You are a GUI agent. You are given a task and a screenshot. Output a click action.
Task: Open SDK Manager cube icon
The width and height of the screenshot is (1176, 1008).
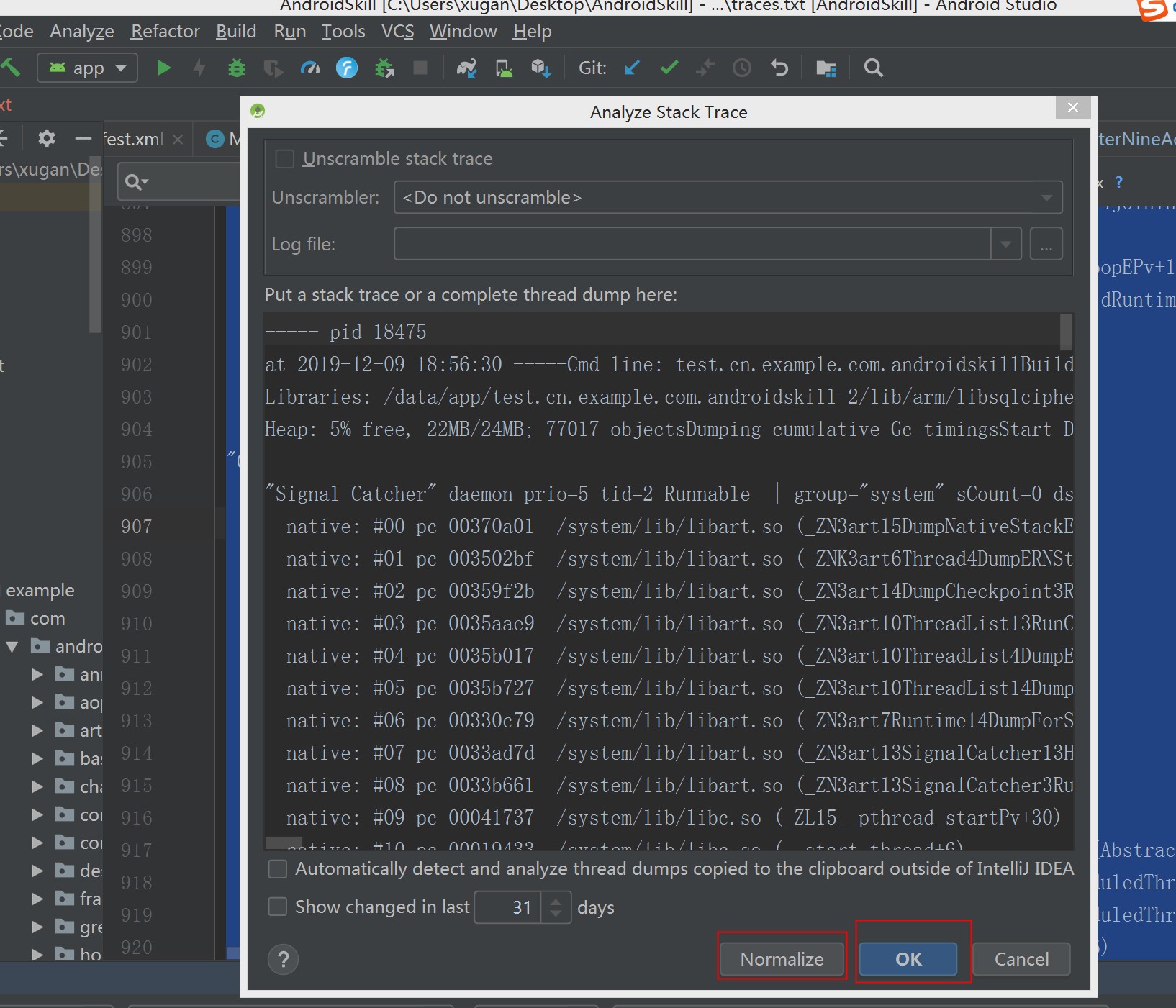pos(540,68)
